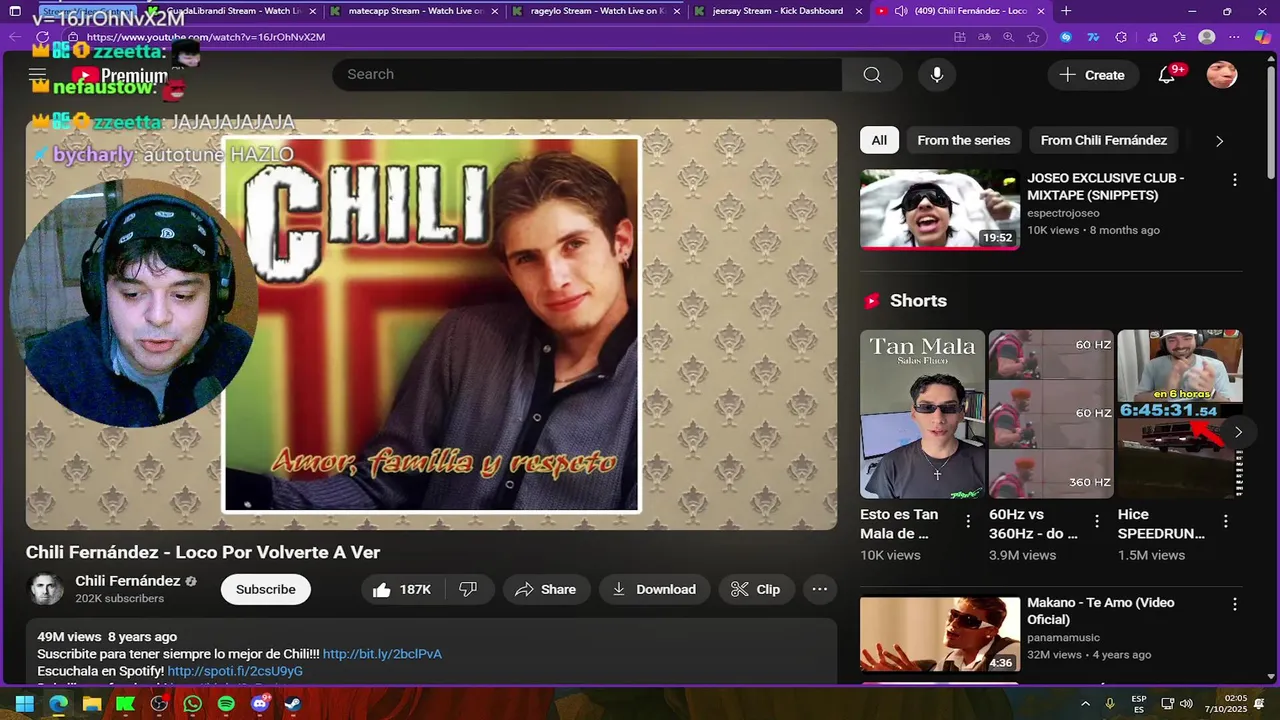Viewport: 1280px width, 720px height.
Task: Mute the audio on the YouTube browser tab
Action: [x=900, y=11]
